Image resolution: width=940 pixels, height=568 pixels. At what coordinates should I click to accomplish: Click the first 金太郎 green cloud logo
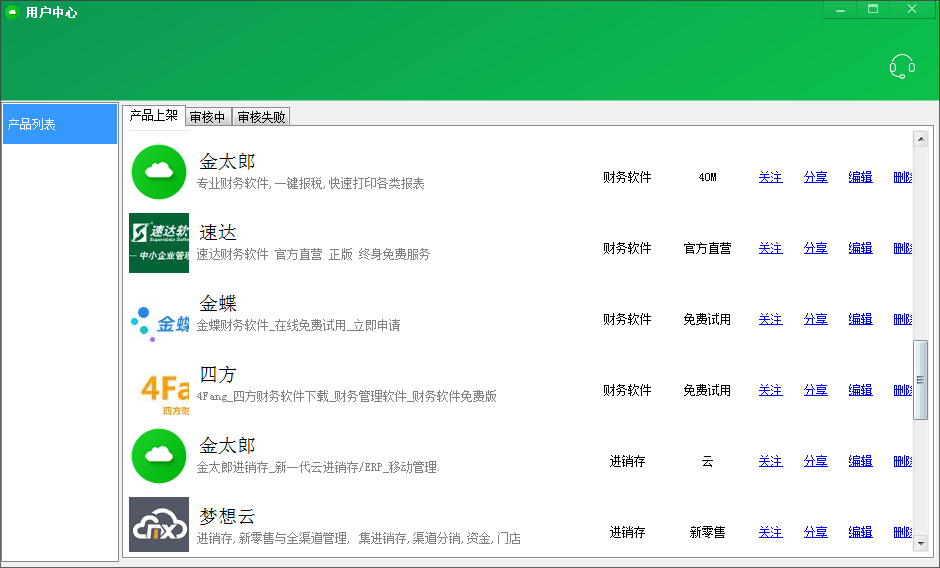159,172
